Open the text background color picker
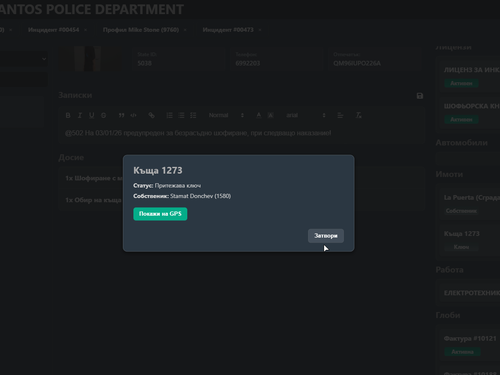 point(271,115)
